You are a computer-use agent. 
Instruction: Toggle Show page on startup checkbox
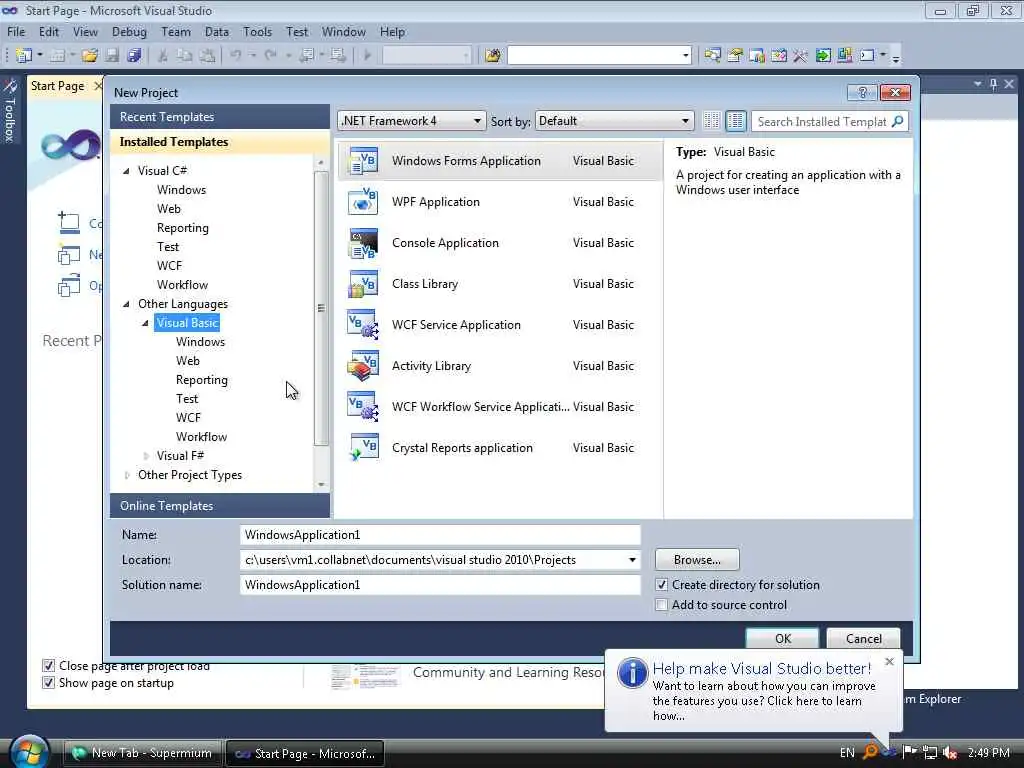(48, 683)
